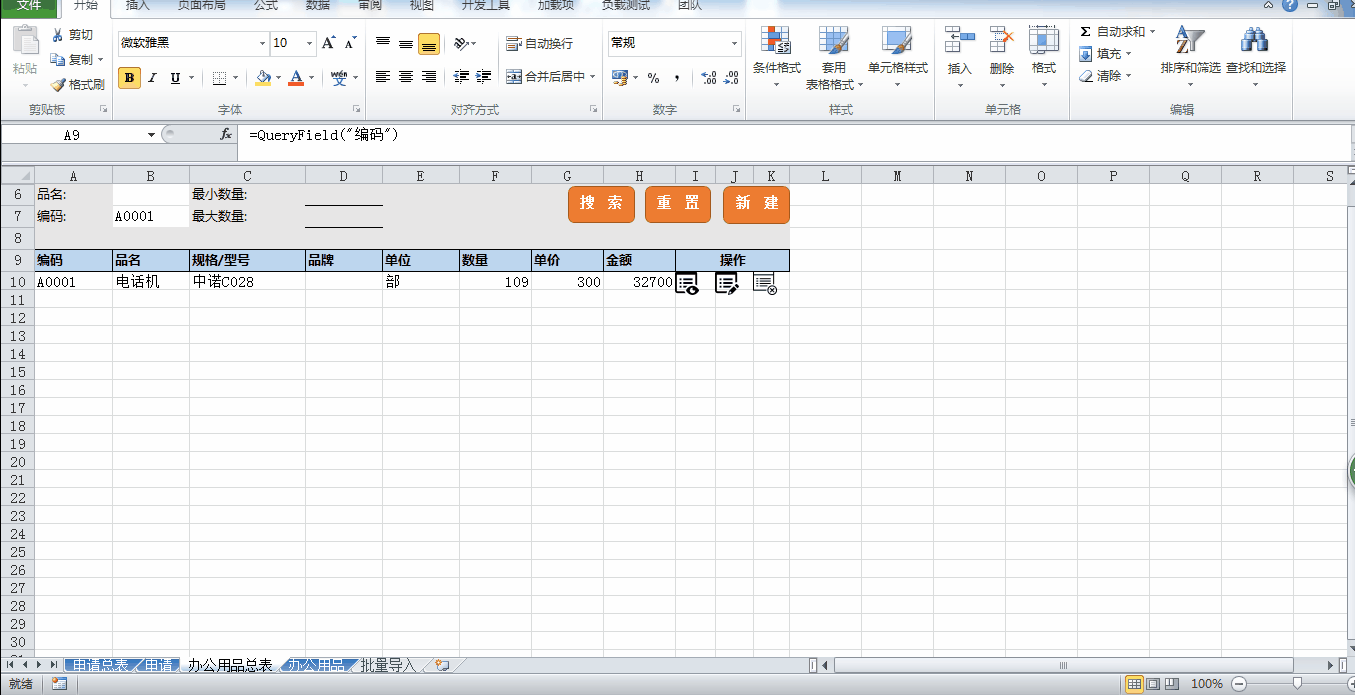Open the 批量导入 sheet tab
1355x695 pixels.
(387, 665)
